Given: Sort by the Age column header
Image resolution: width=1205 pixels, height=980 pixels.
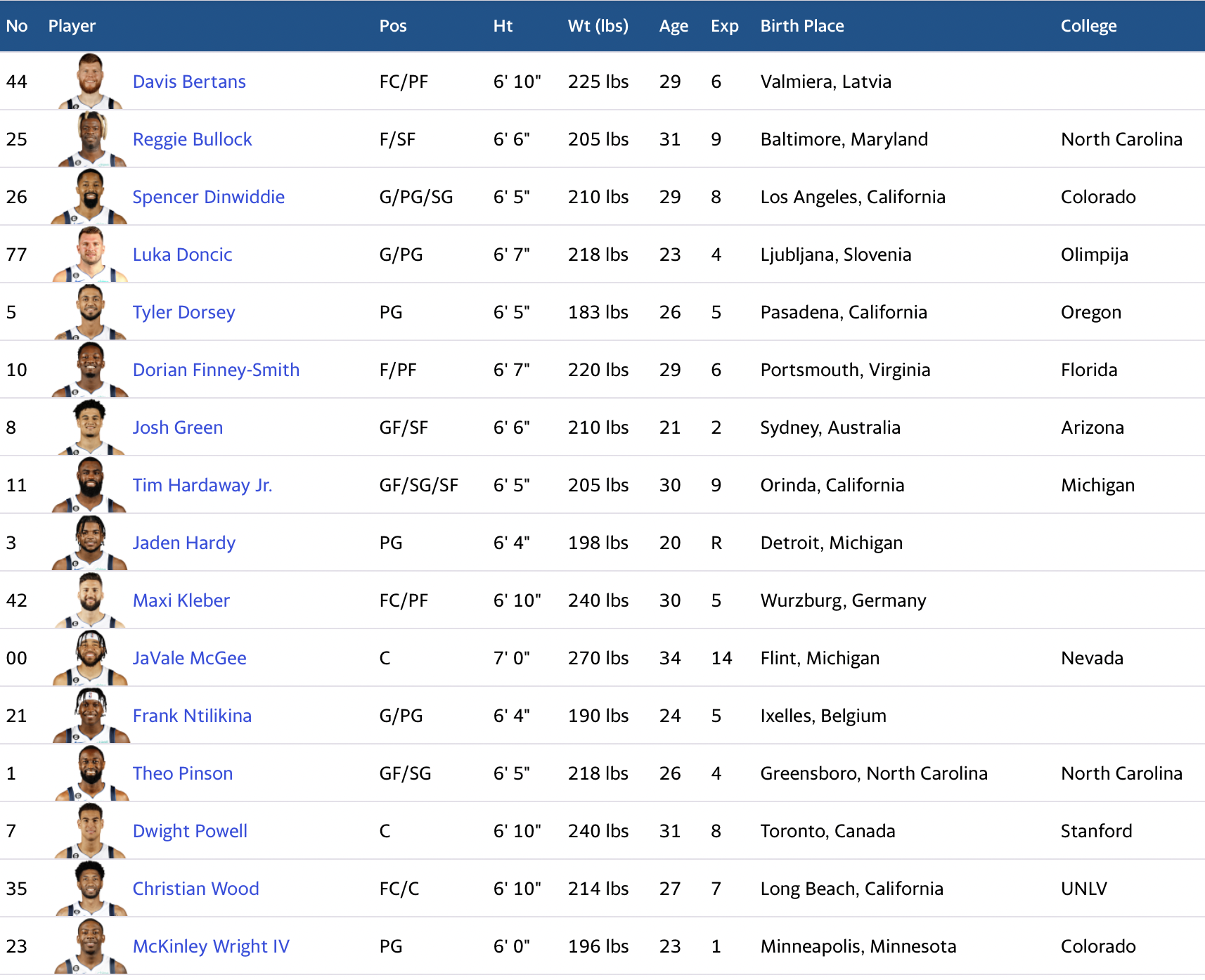Looking at the screenshot, I should (674, 26).
